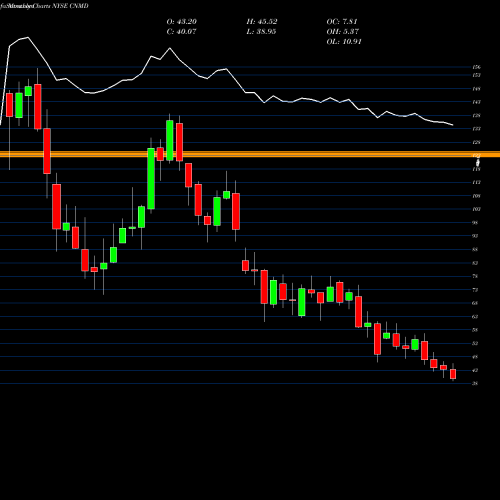
Task: Click the 42 price axis label
Action: [x=476, y=370]
